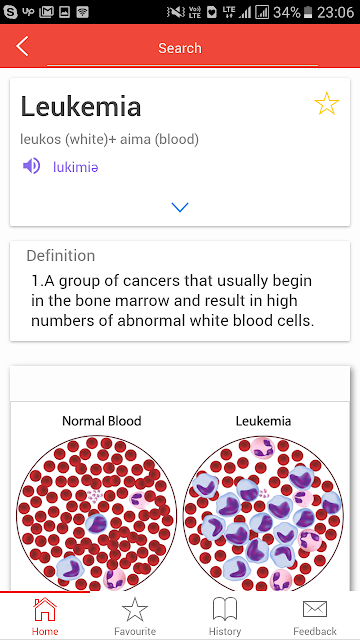This screenshot has width=360, height=640.
Task: Tap the Skype icon in status bar
Action: point(10,12)
